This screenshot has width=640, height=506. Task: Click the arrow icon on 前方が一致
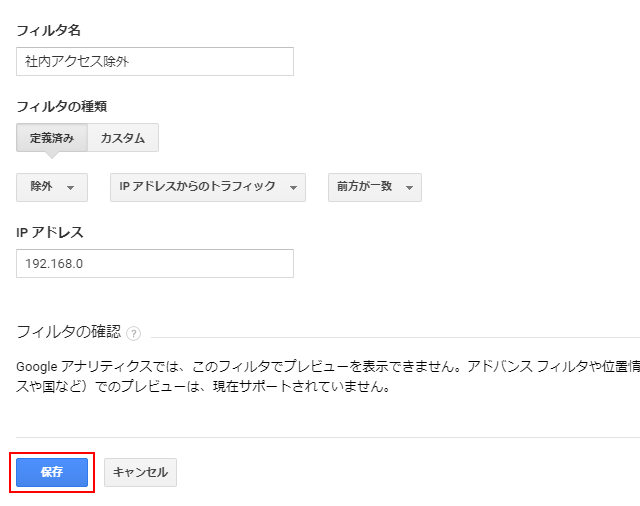pos(409,188)
